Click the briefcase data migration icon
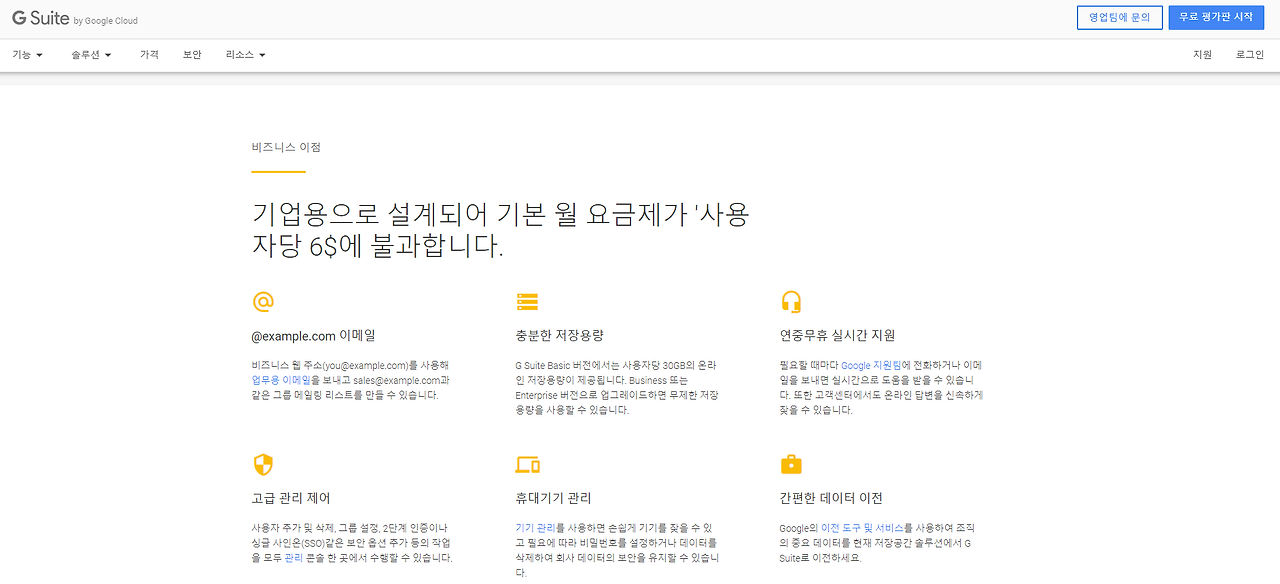This screenshot has height=584, width=1280. point(791,464)
